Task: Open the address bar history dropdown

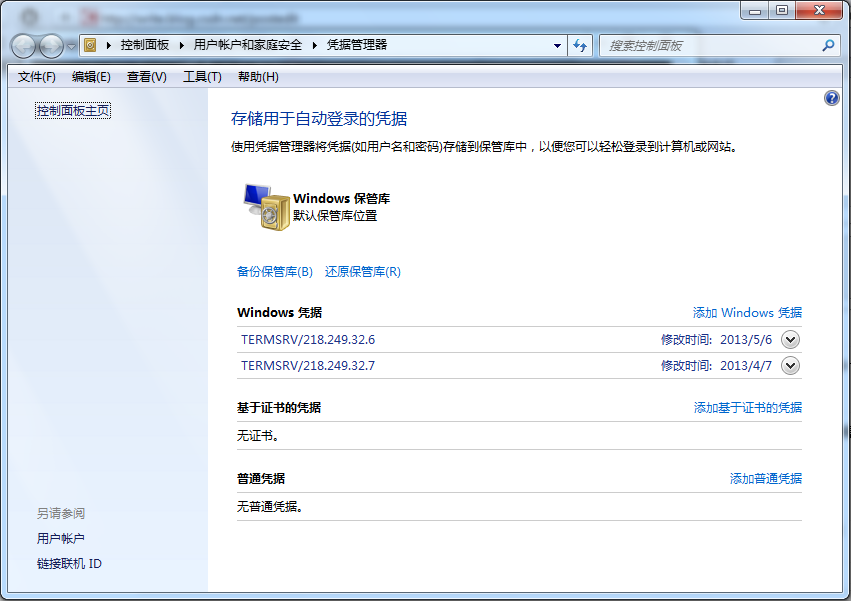Action: [x=557, y=46]
